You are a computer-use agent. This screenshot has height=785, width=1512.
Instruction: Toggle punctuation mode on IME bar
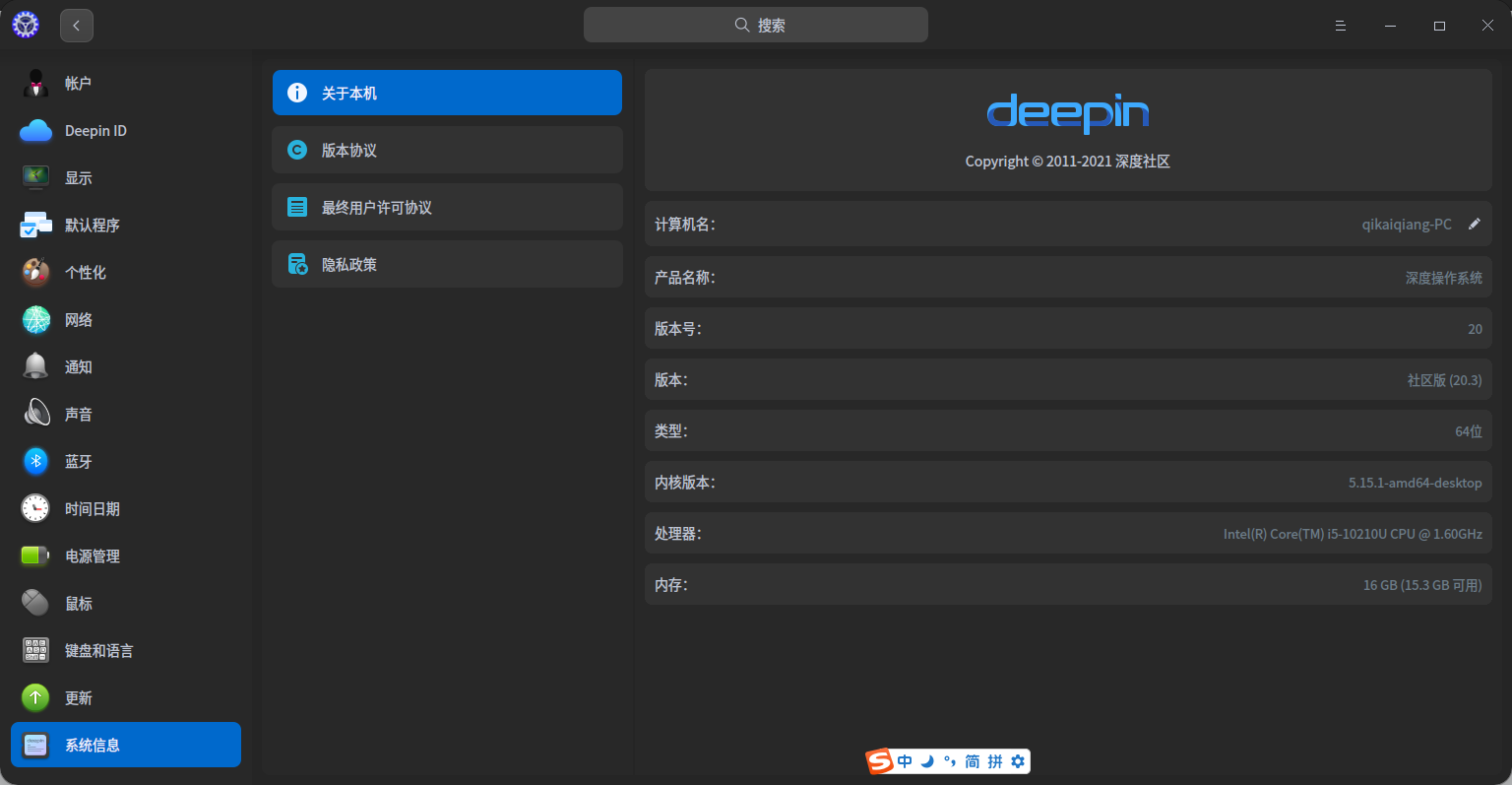click(x=950, y=761)
